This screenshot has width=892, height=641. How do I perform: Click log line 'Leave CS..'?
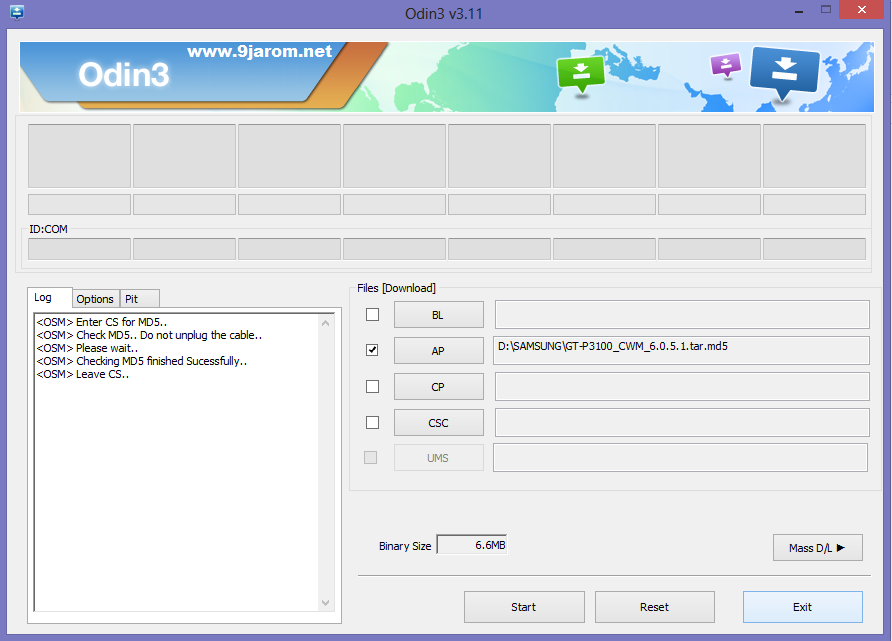click(x=82, y=374)
